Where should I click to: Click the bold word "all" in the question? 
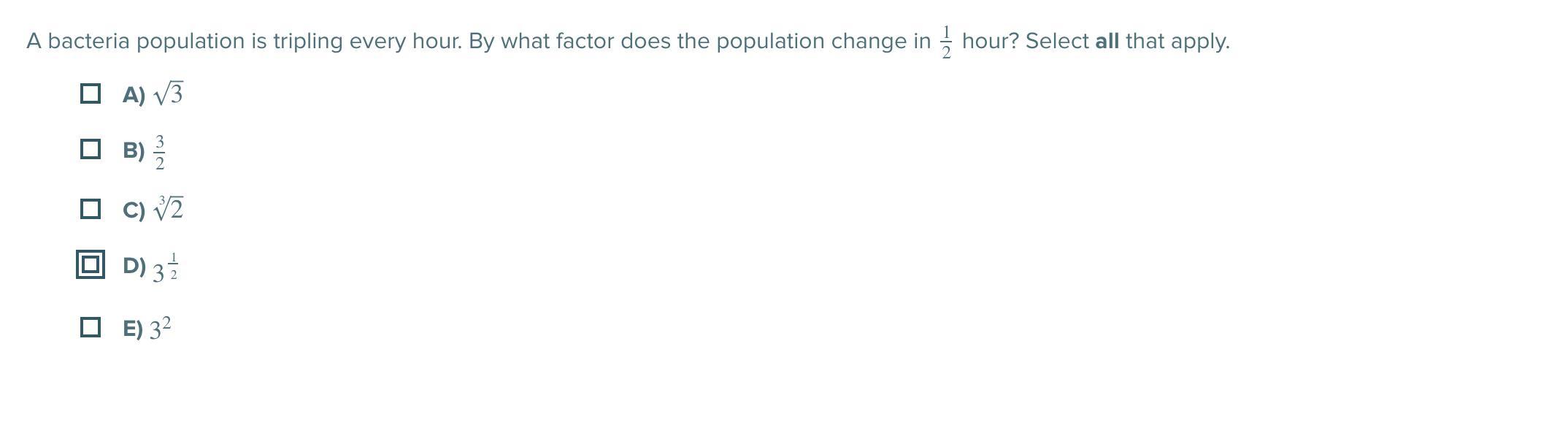[1107, 41]
